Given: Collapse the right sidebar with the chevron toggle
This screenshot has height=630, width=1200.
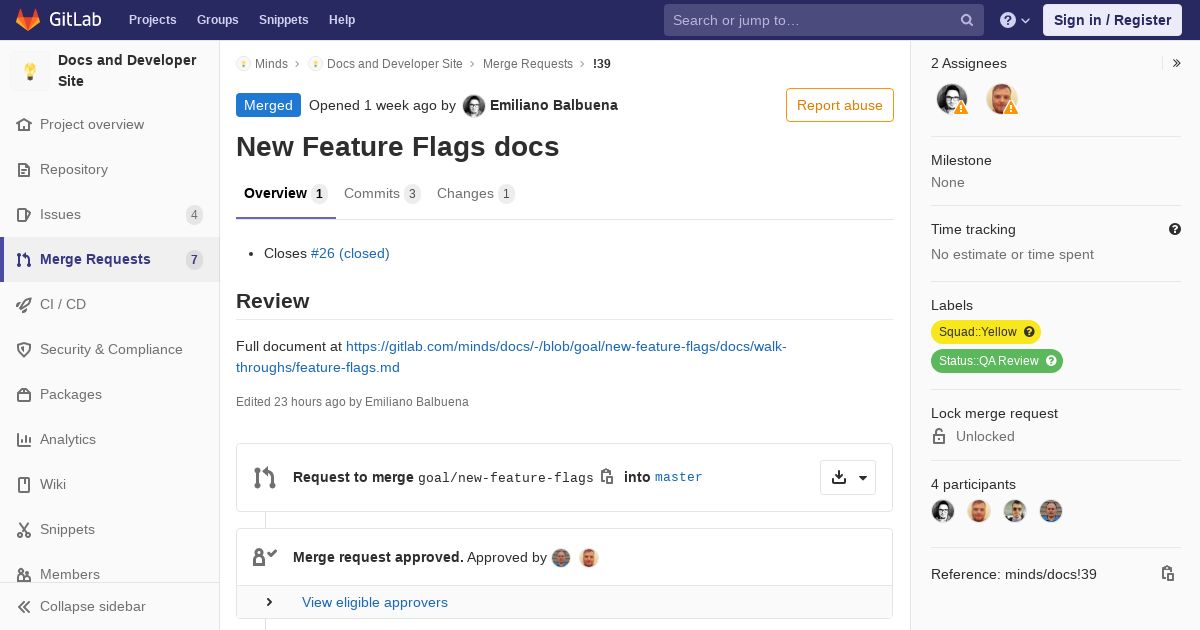Looking at the screenshot, I should 1176,63.
